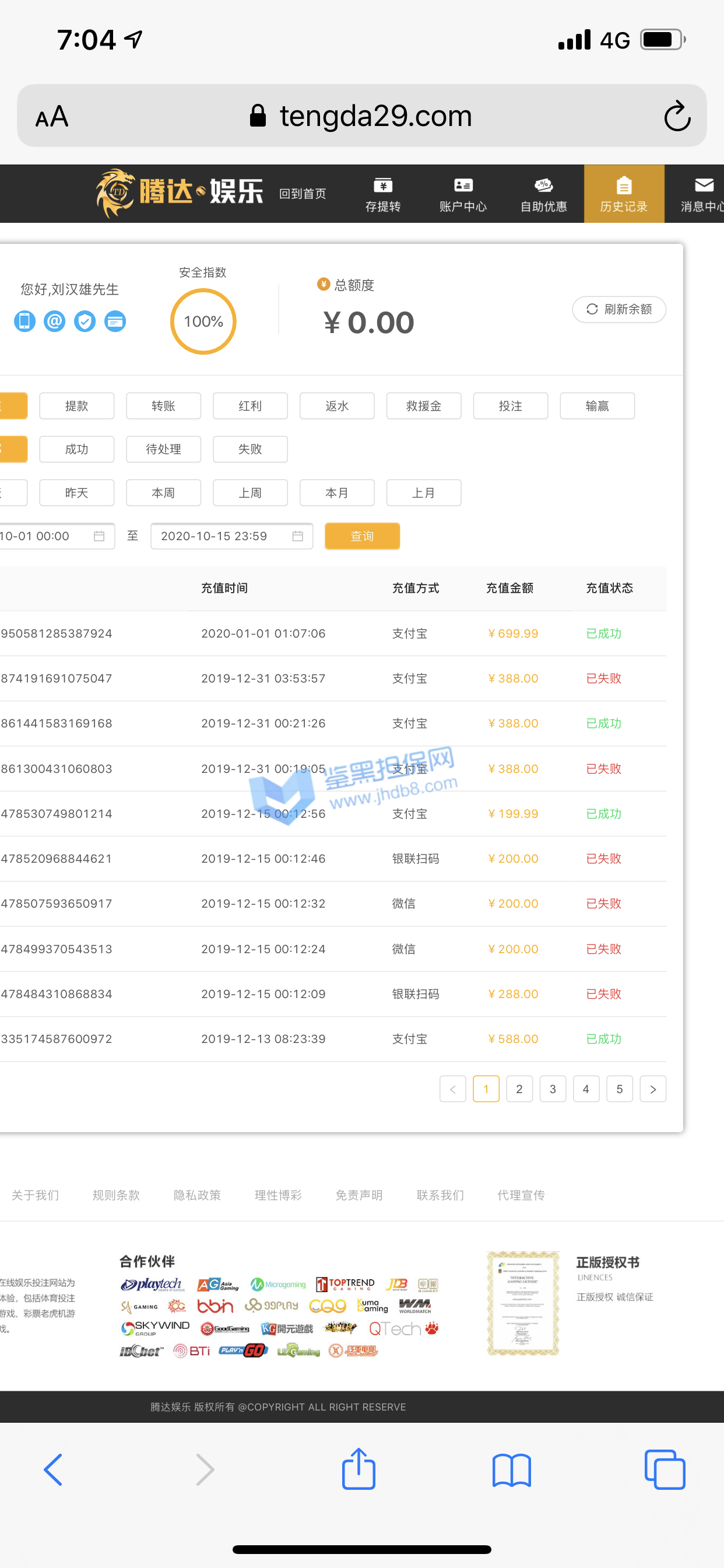Open the 账户中心 navigation tab
The image size is (724, 1568).
(463, 194)
